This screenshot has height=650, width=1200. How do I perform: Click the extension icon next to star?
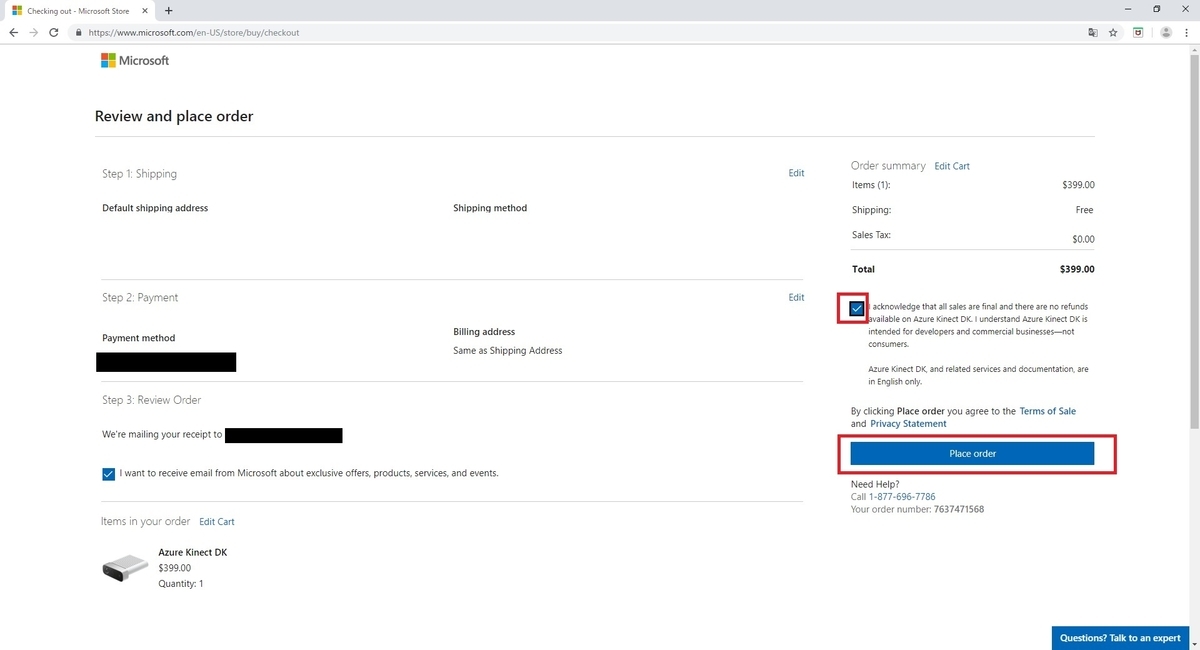tap(1138, 32)
